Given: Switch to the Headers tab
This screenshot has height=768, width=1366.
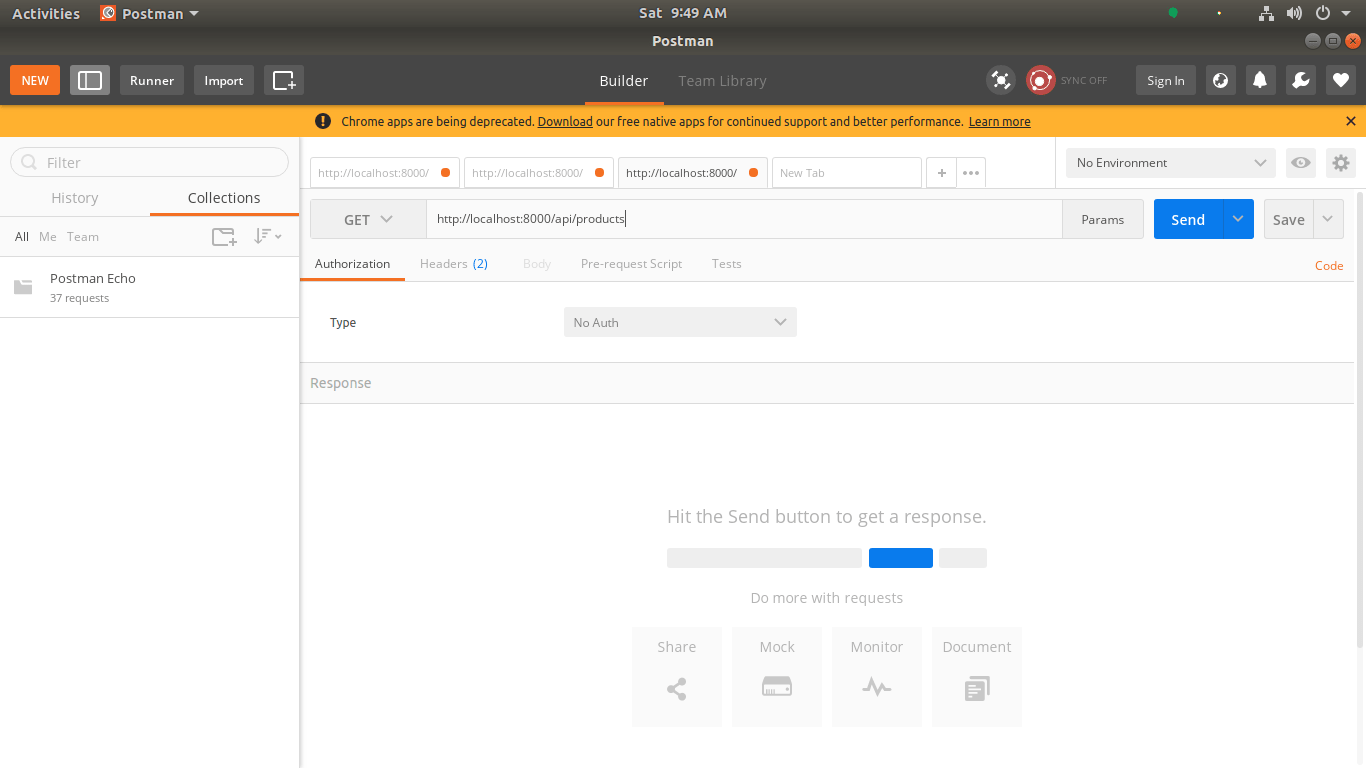Looking at the screenshot, I should (453, 264).
